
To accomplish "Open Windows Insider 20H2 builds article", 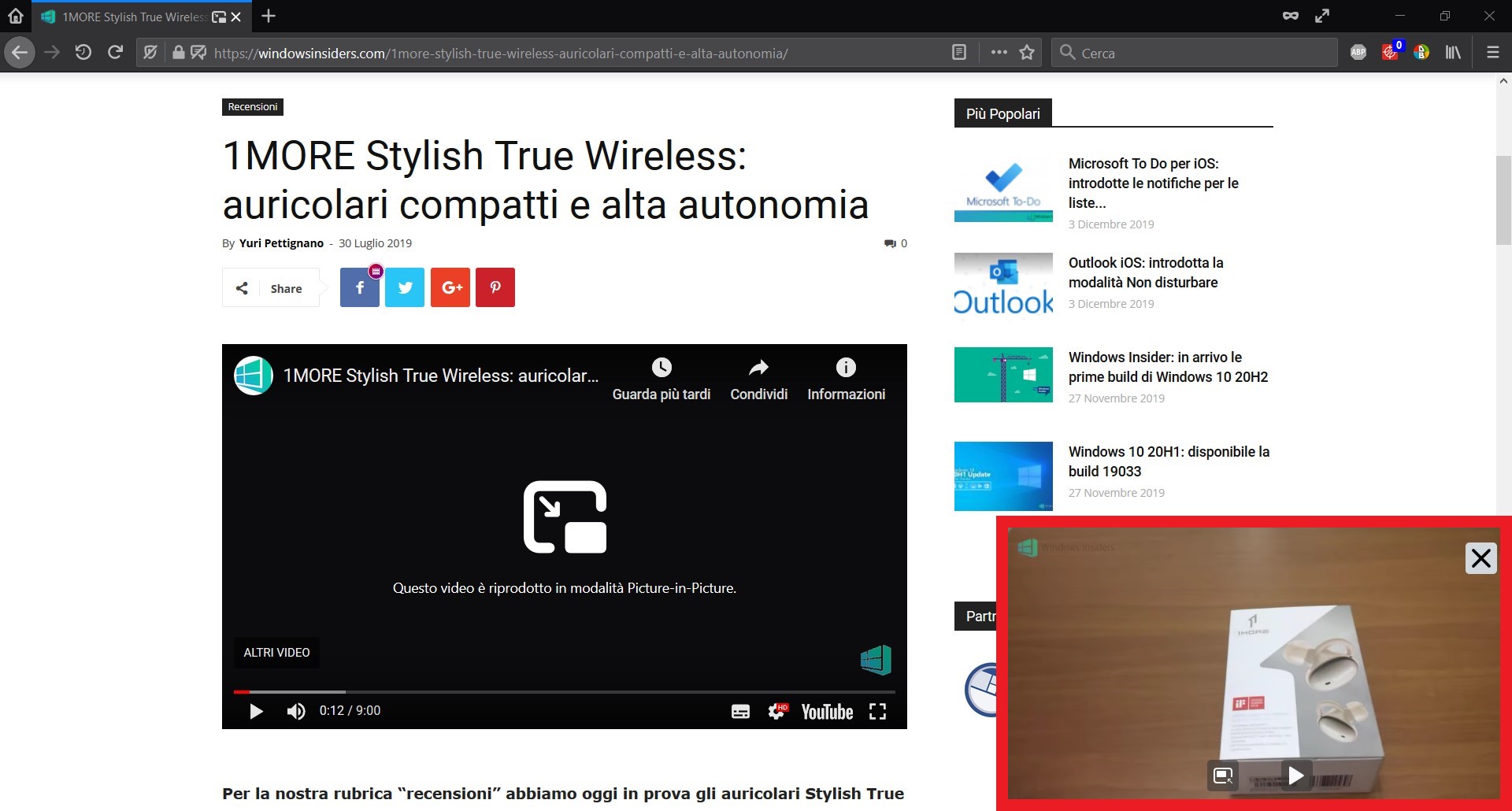I will click(1168, 367).
